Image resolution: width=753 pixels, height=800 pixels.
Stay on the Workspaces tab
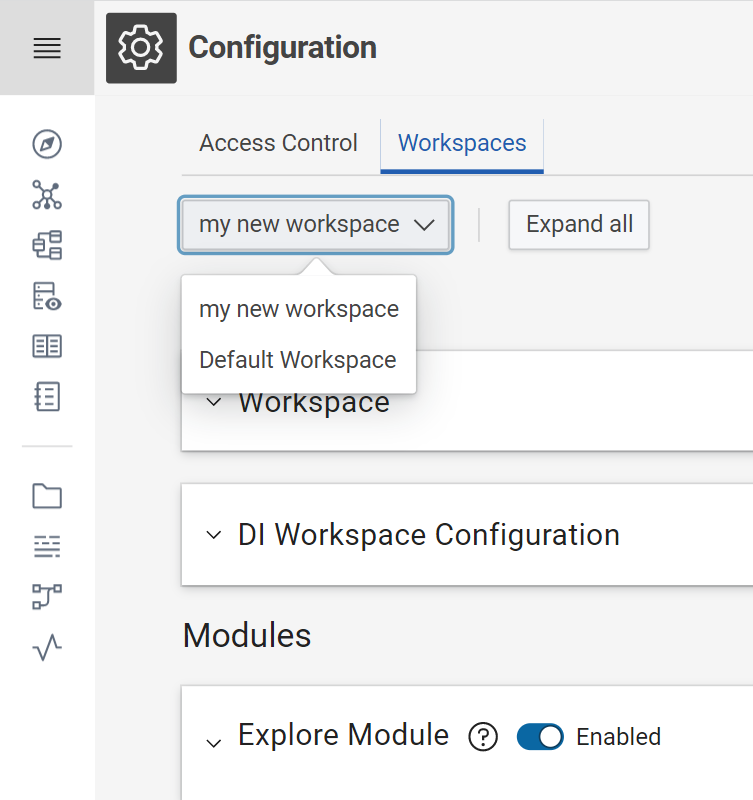point(461,143)
